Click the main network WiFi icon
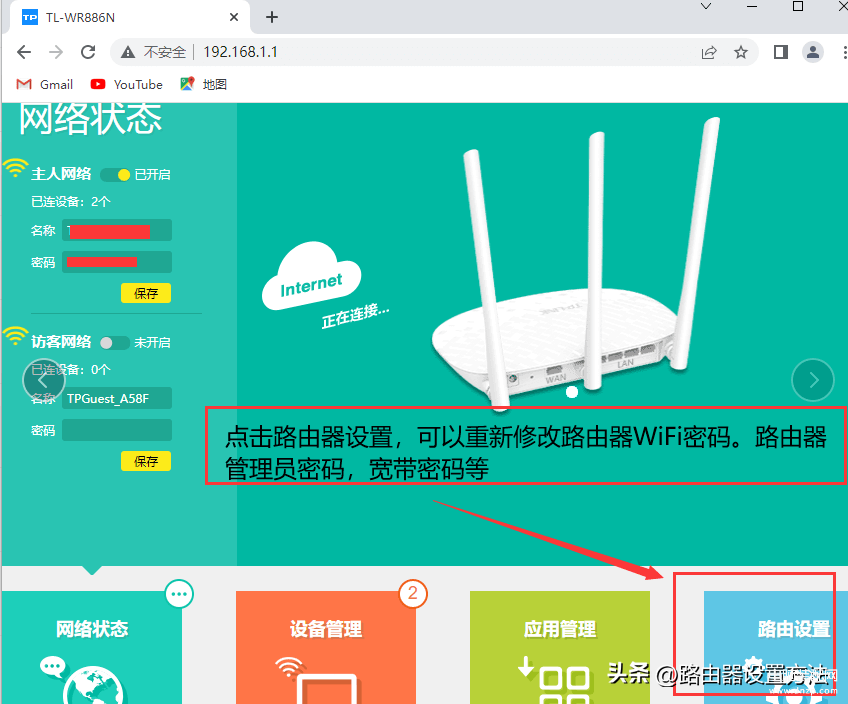The width and height of the screenshot is (848, 704). (x=15, y=168)
